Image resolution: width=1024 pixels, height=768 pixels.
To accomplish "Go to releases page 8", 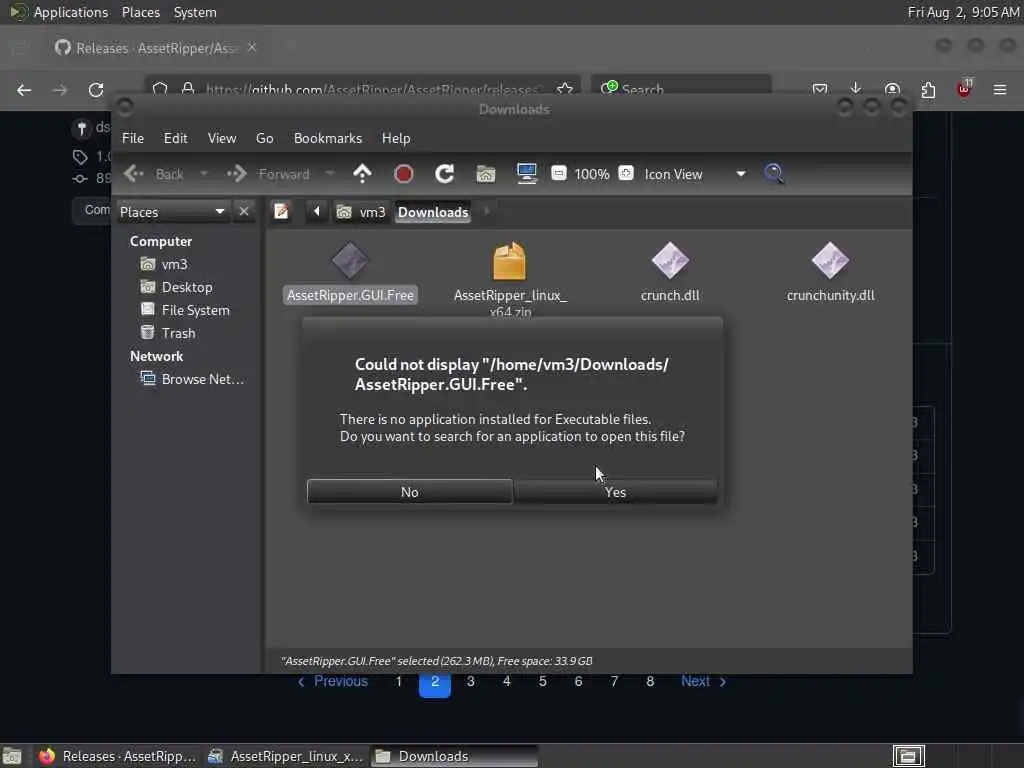I will click(650, 681).
